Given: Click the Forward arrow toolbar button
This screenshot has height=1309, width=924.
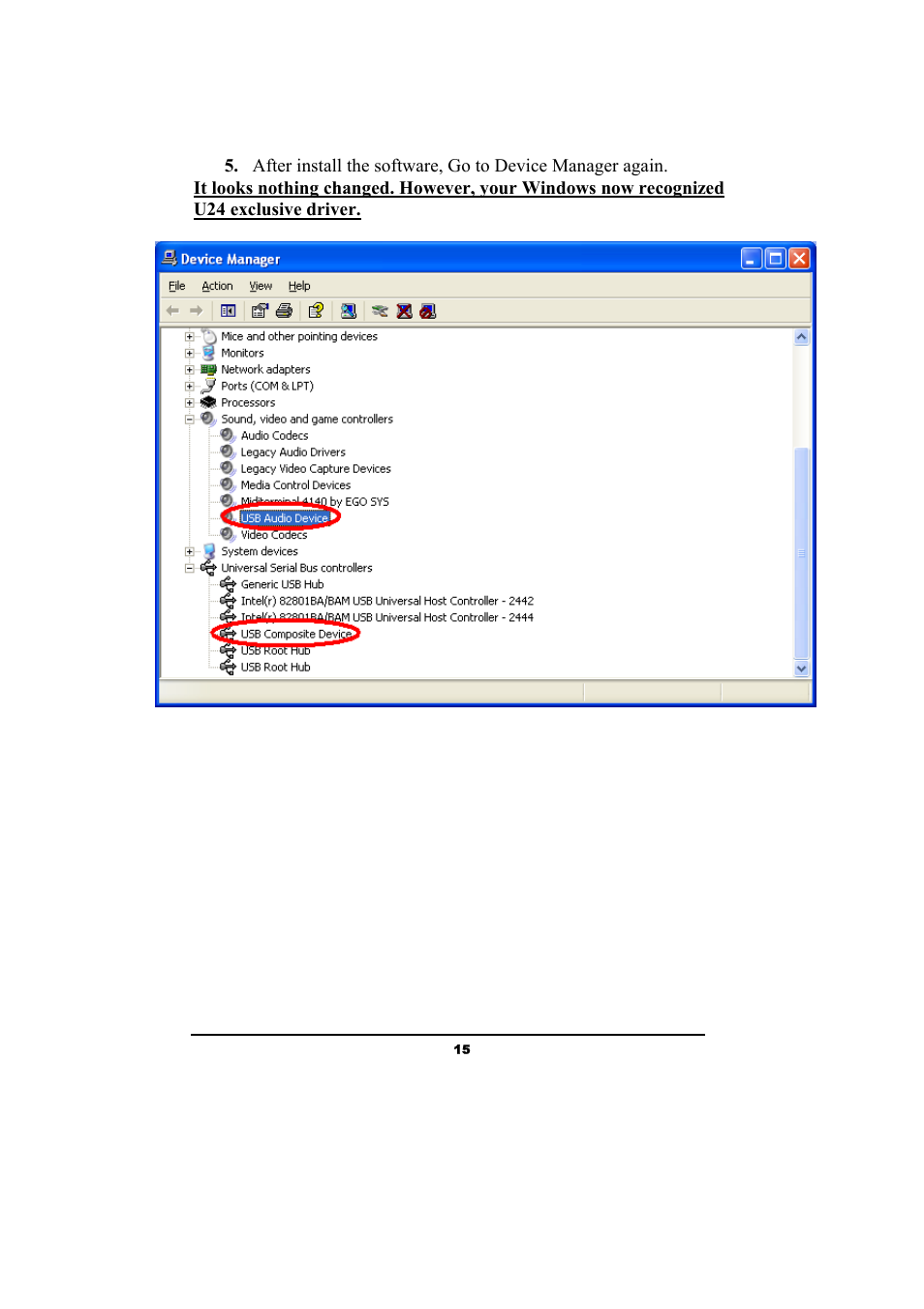Looking at the screenshot, I should coord(196,311).
